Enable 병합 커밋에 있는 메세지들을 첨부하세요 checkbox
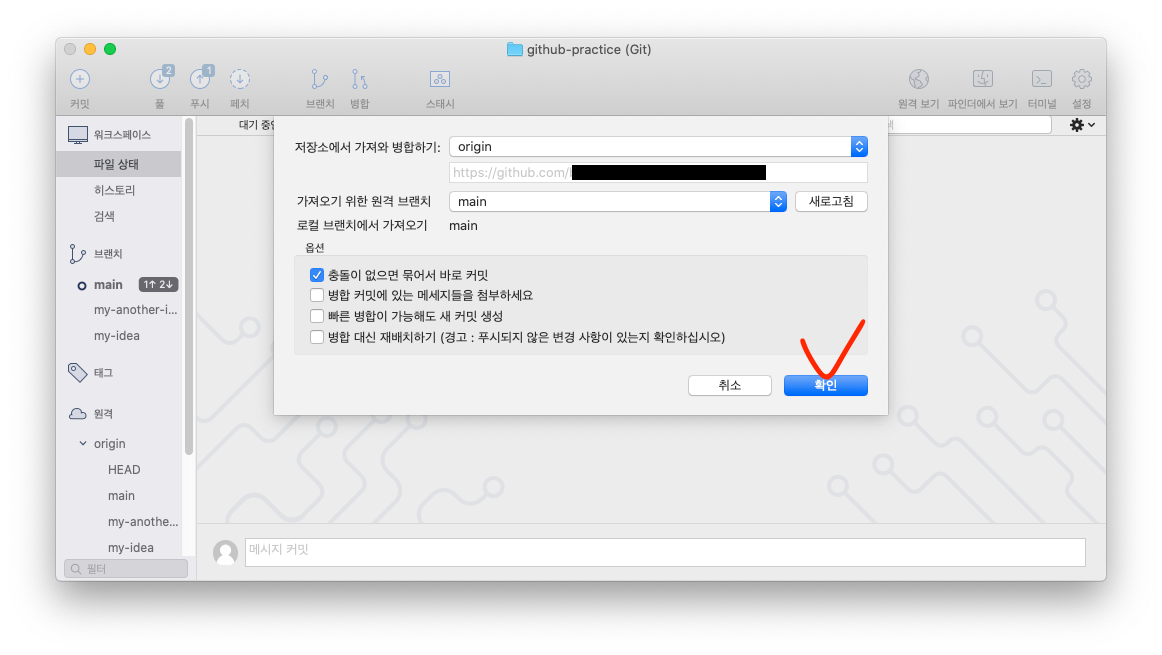The image size is (1162, 655). (317, 295)
